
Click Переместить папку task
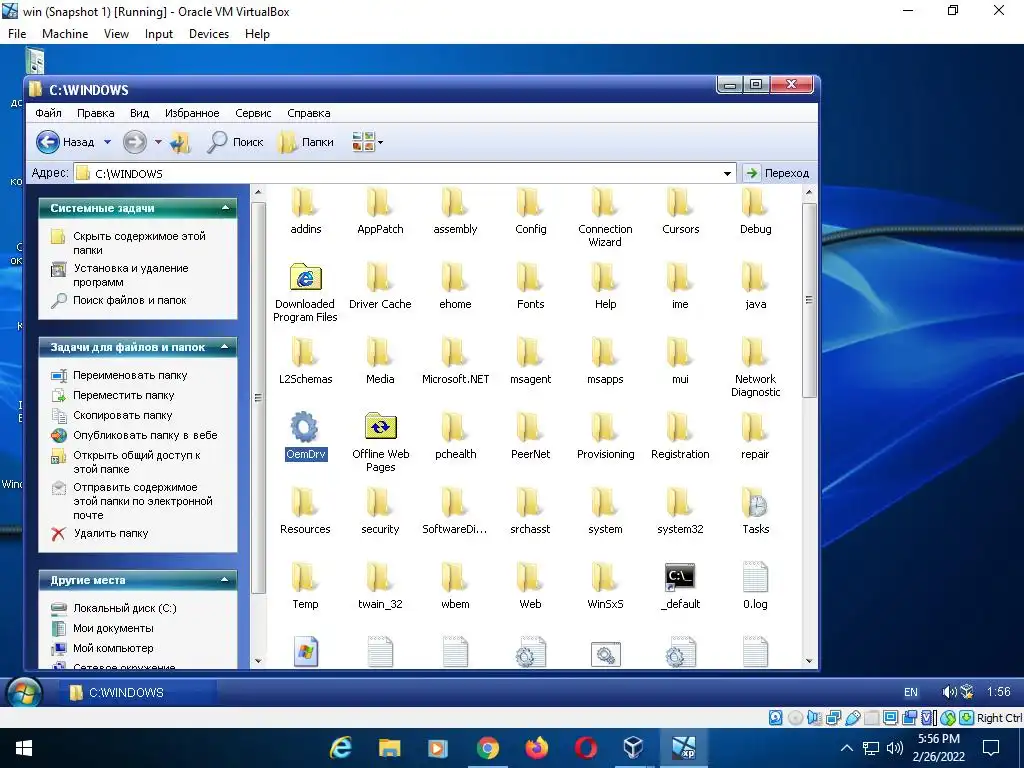(x=123, y=395)
